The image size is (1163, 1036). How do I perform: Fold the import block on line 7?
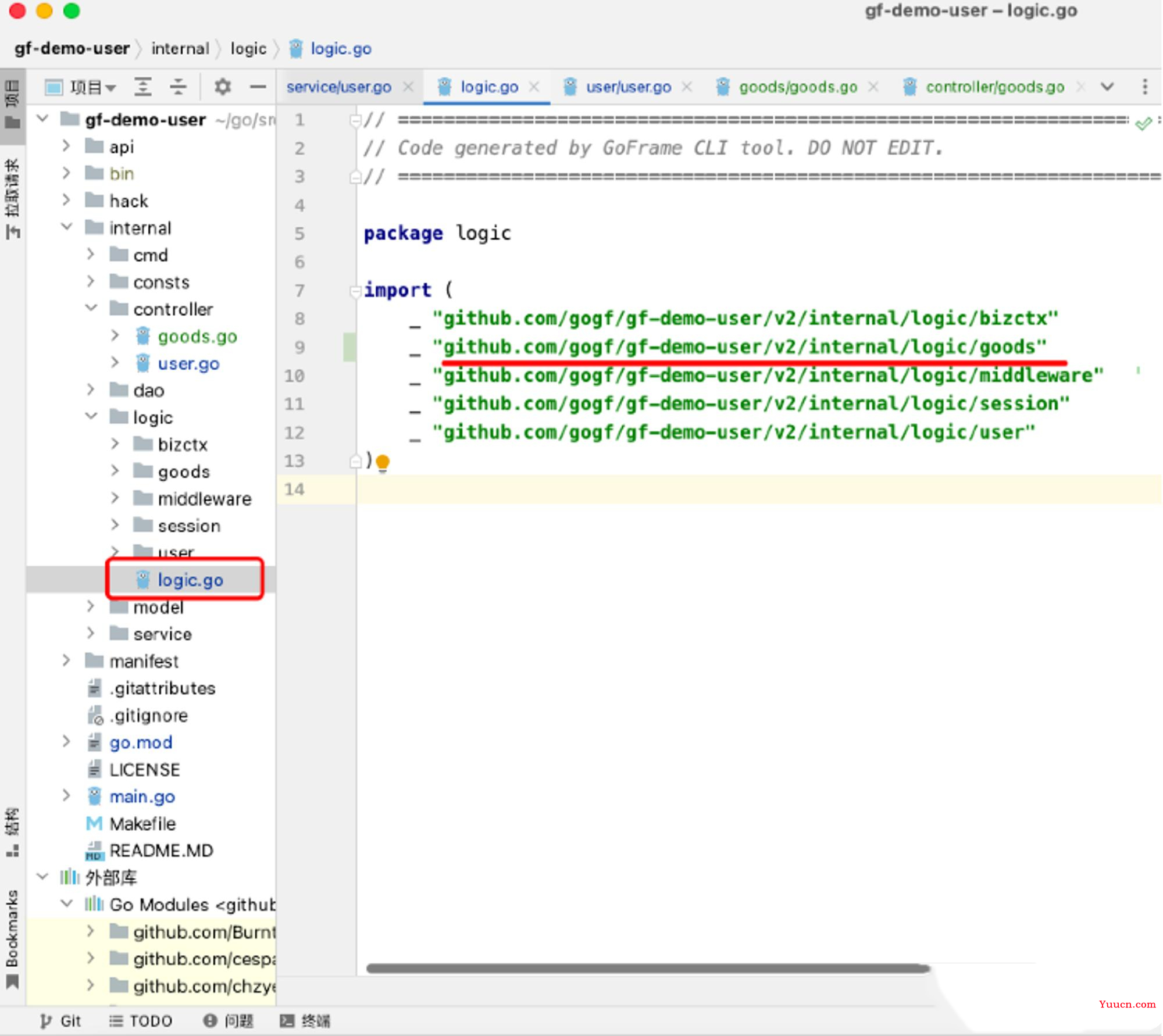coord(355,291)
